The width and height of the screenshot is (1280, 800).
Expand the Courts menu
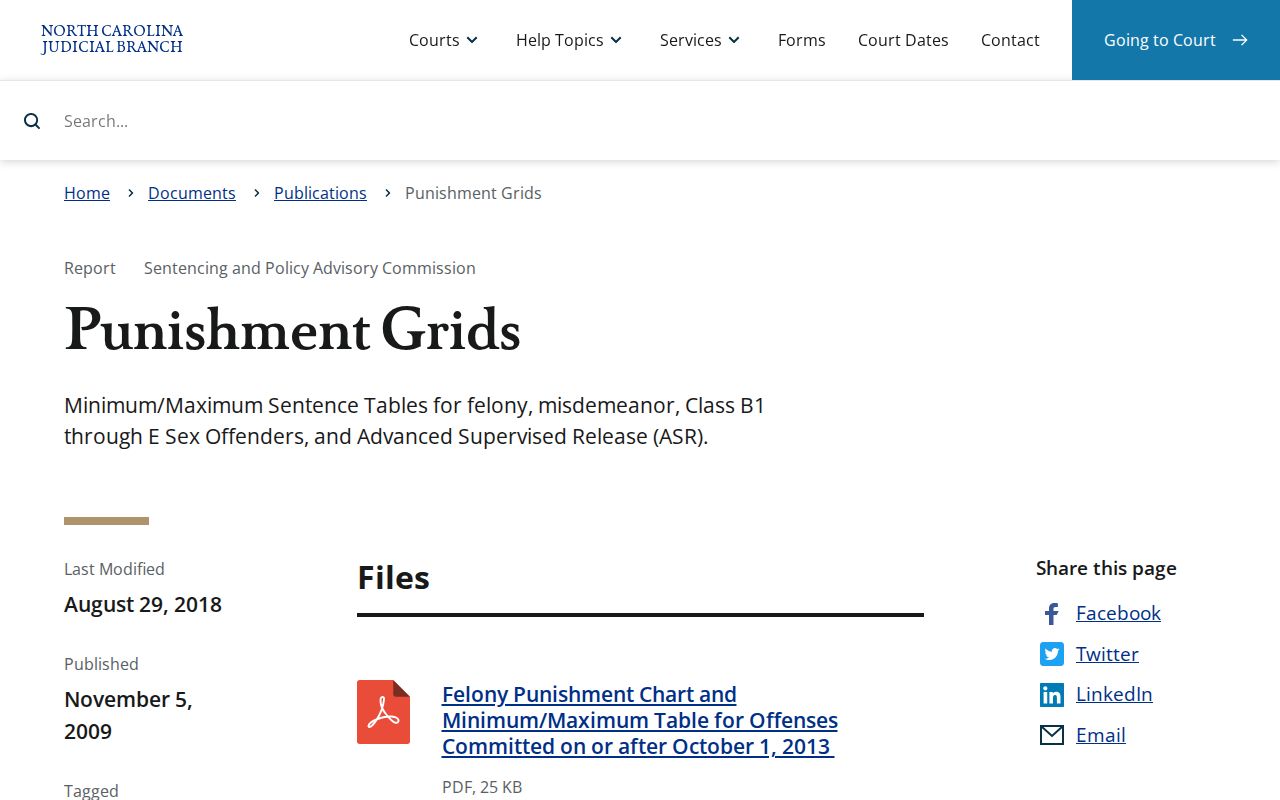444,40
